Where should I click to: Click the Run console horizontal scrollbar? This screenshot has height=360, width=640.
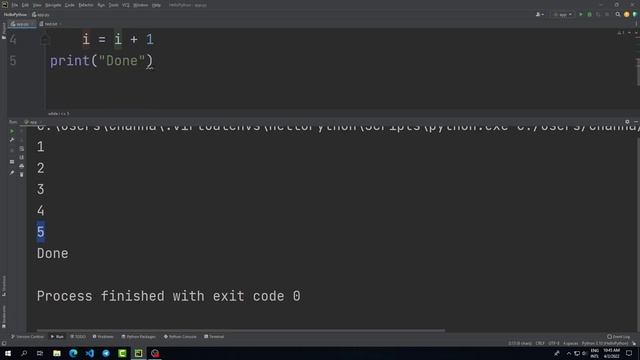pyautogui.click(x=241, y=330)
